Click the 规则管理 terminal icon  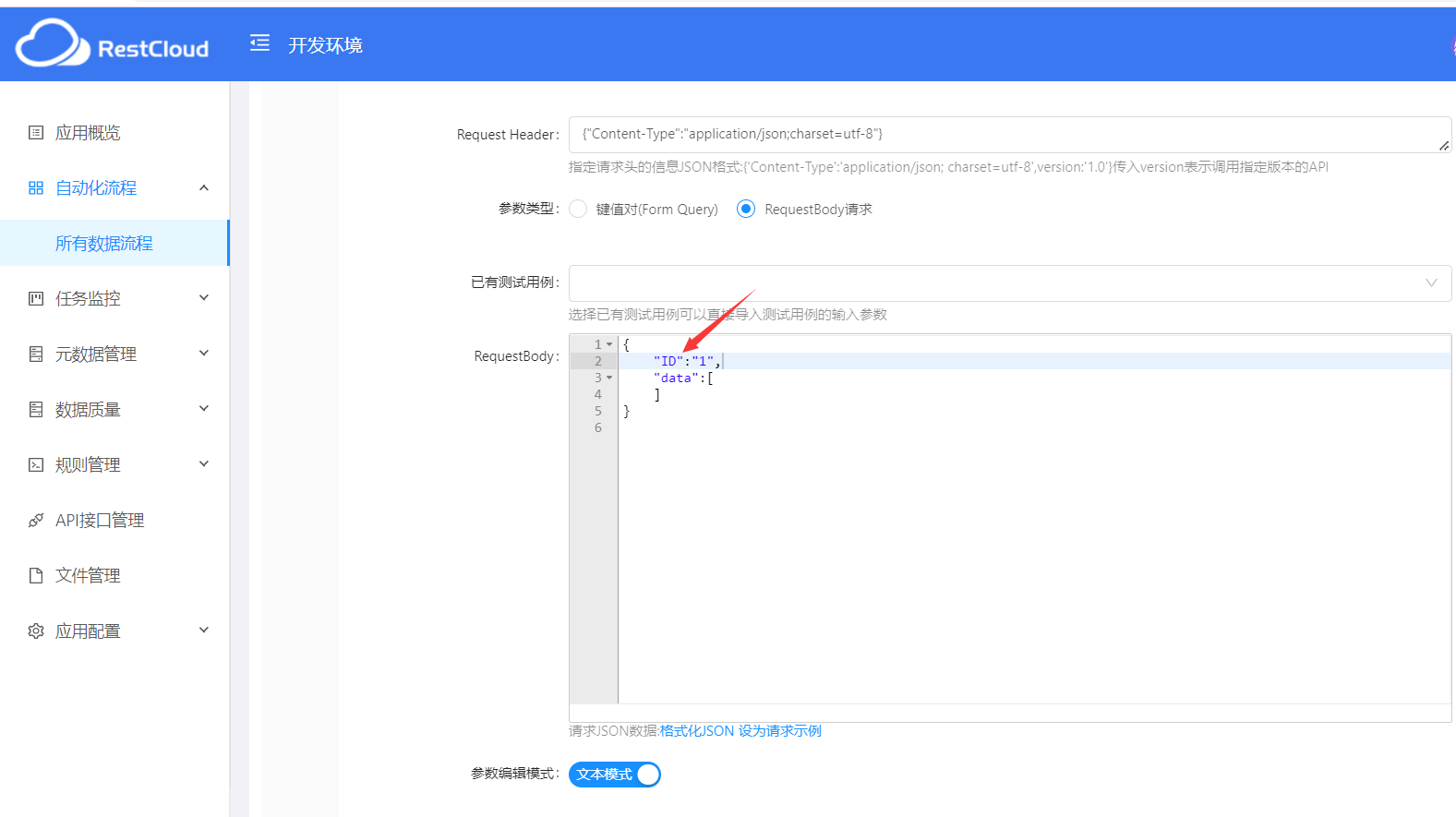36,465
